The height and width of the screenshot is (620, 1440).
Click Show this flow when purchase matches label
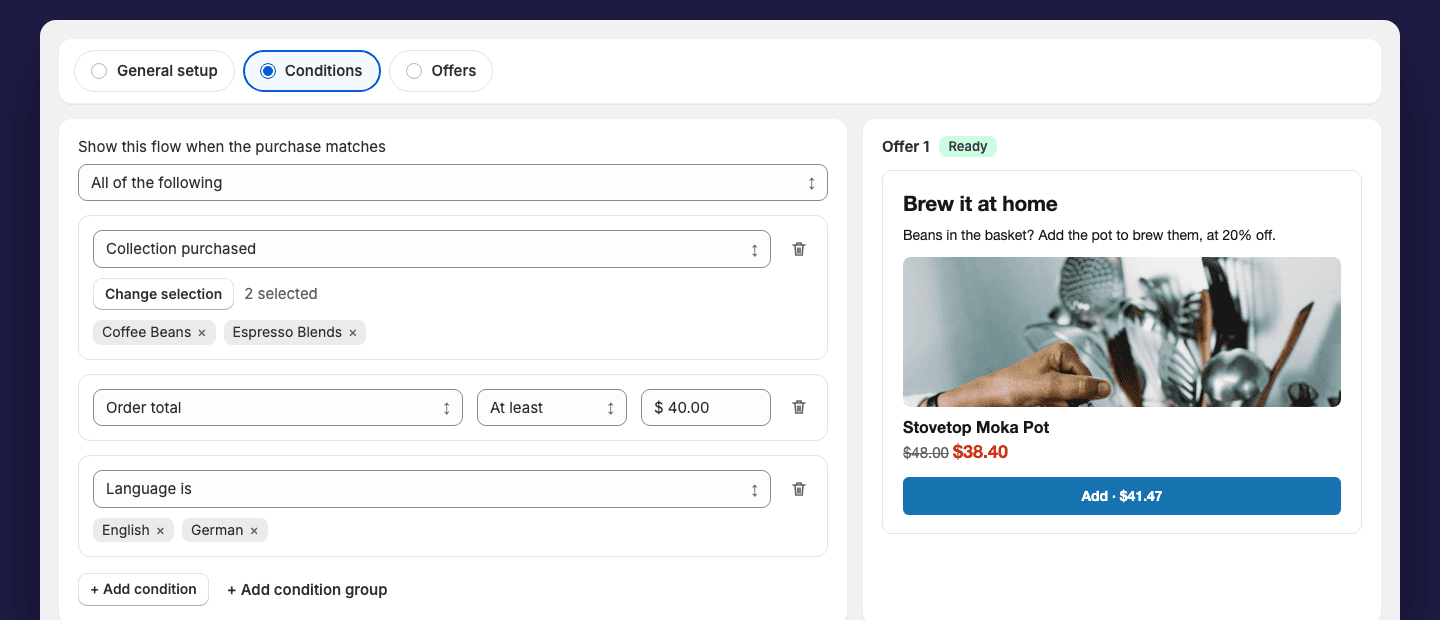tap(232, 147)
